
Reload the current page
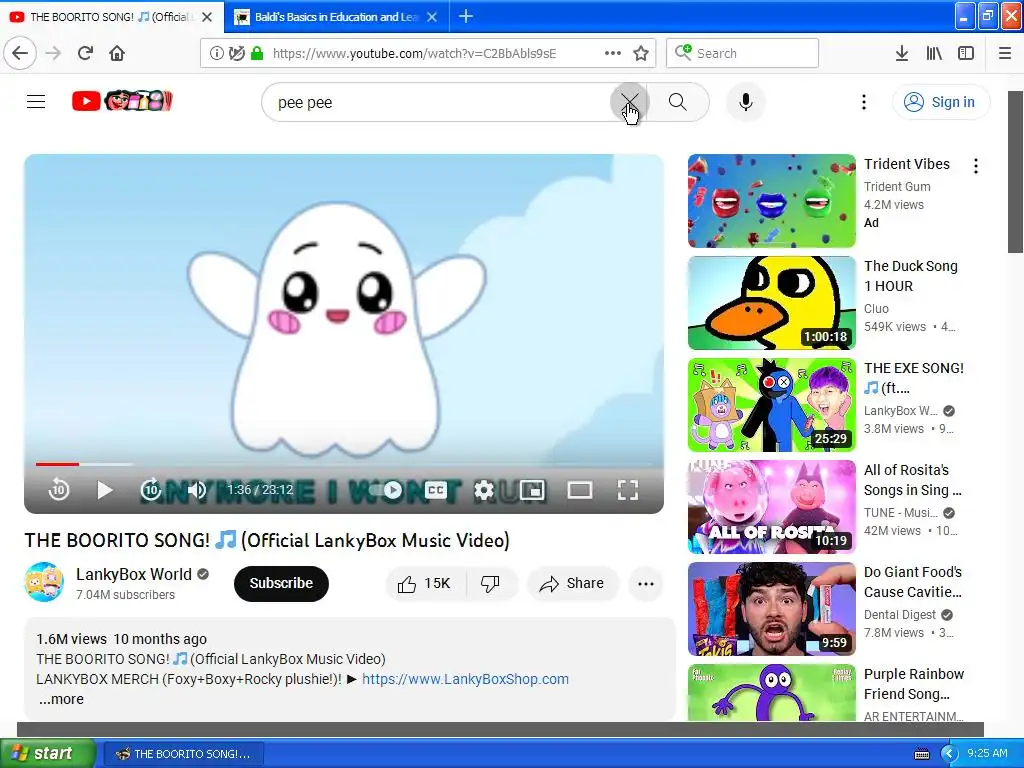[x=85, y=53]
